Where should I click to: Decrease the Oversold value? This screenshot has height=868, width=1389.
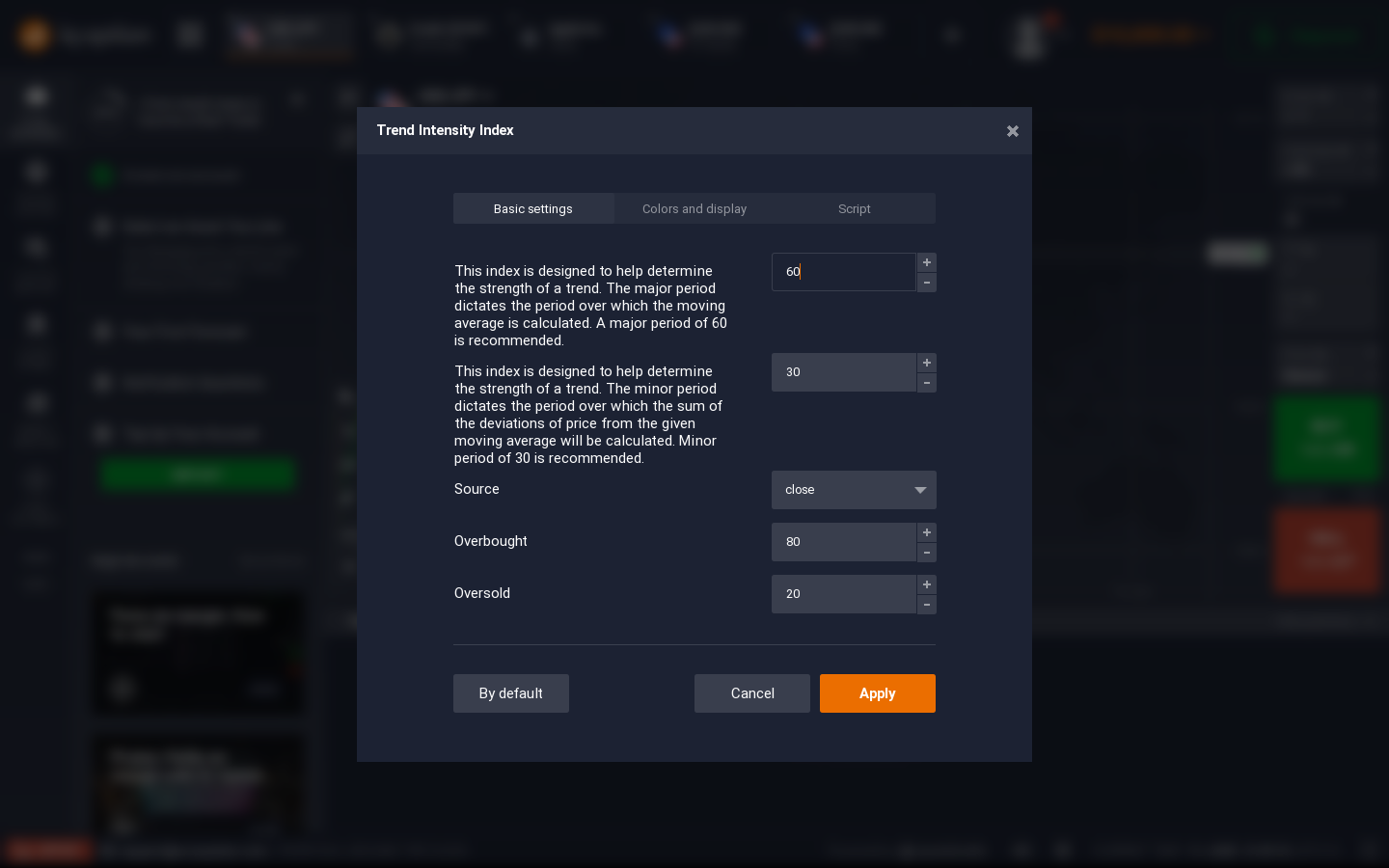tap(927, 605)
